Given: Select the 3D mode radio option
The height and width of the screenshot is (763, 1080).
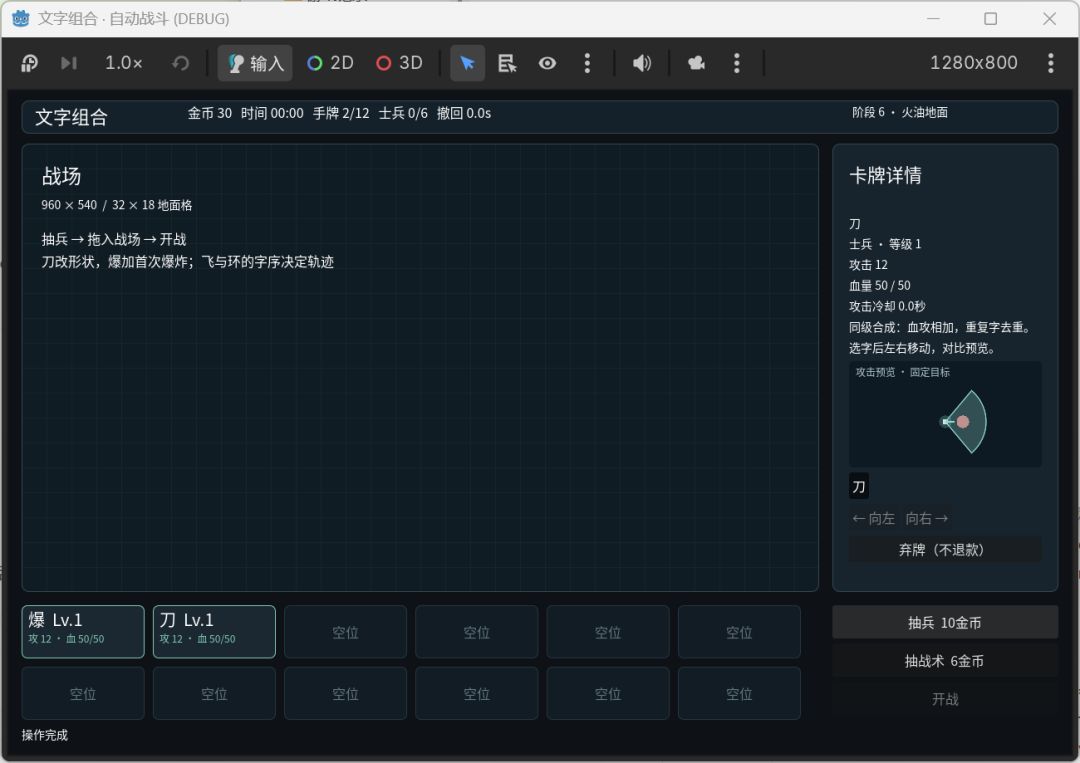Looking at the screenshot, I should (399, 63).
